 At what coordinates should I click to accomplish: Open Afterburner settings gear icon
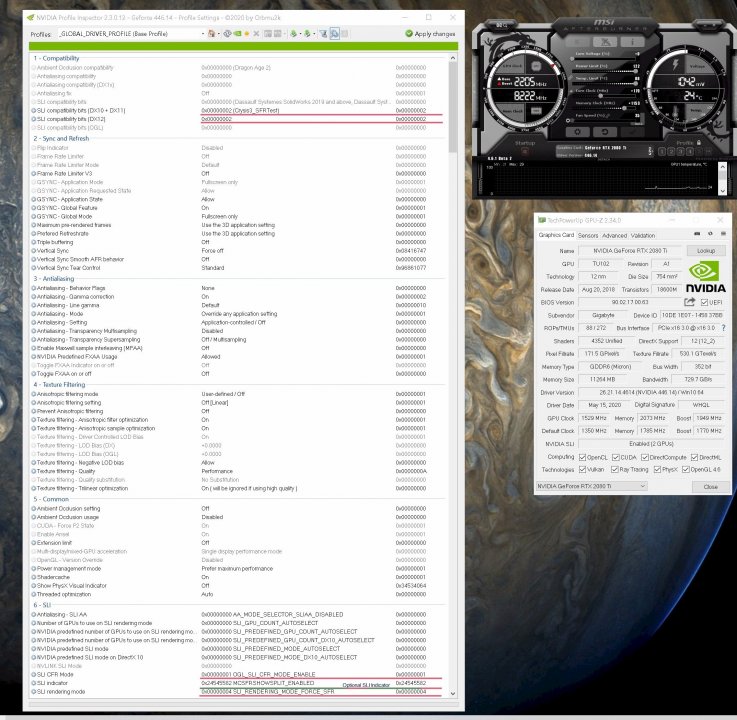[x=578, y=130]
